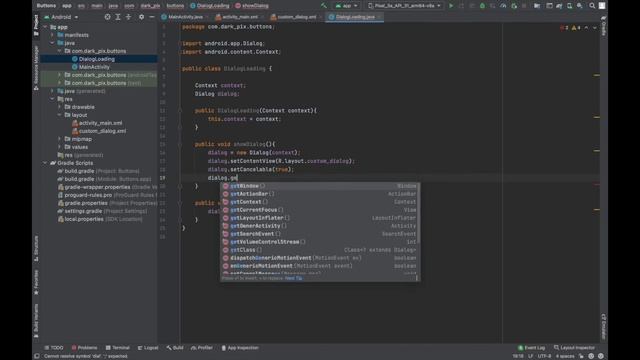Open the Android project view dropdown
The height and width of the screenshot is (360, 640).
click(x=61, y=17)
